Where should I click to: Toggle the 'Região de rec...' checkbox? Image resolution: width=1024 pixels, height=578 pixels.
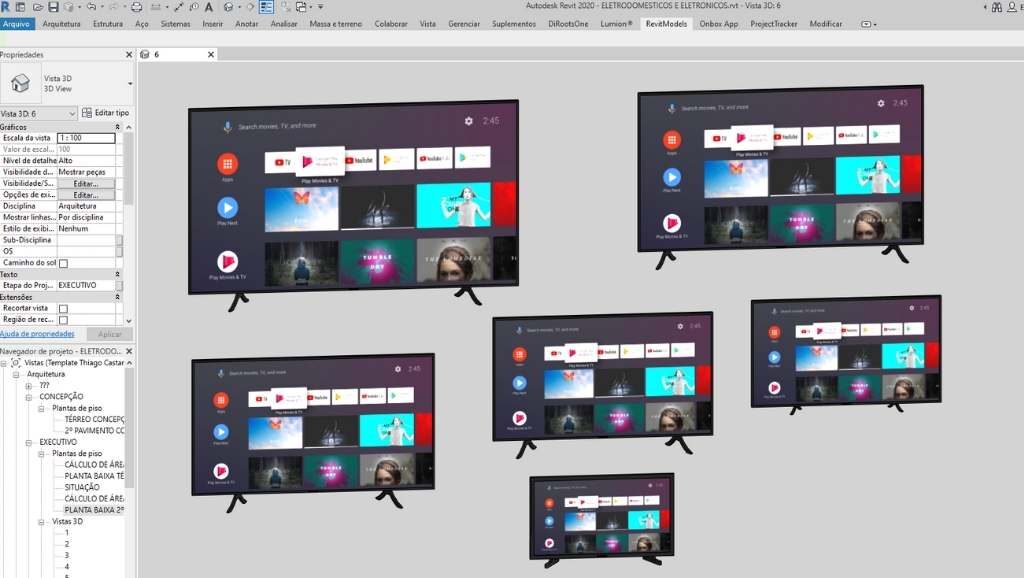click(63, 320)
